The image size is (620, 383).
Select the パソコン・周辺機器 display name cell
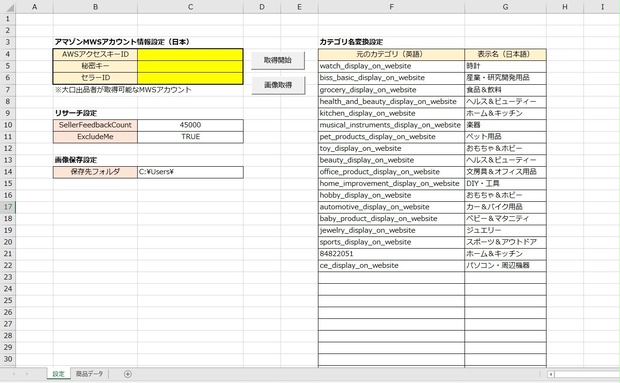505,266
